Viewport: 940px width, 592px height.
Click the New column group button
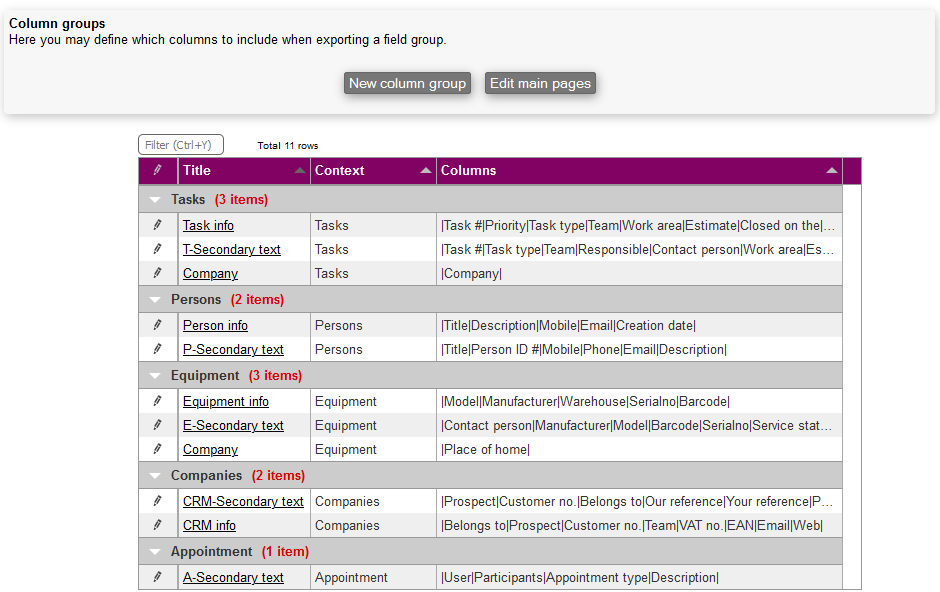(x=407, y=84)
